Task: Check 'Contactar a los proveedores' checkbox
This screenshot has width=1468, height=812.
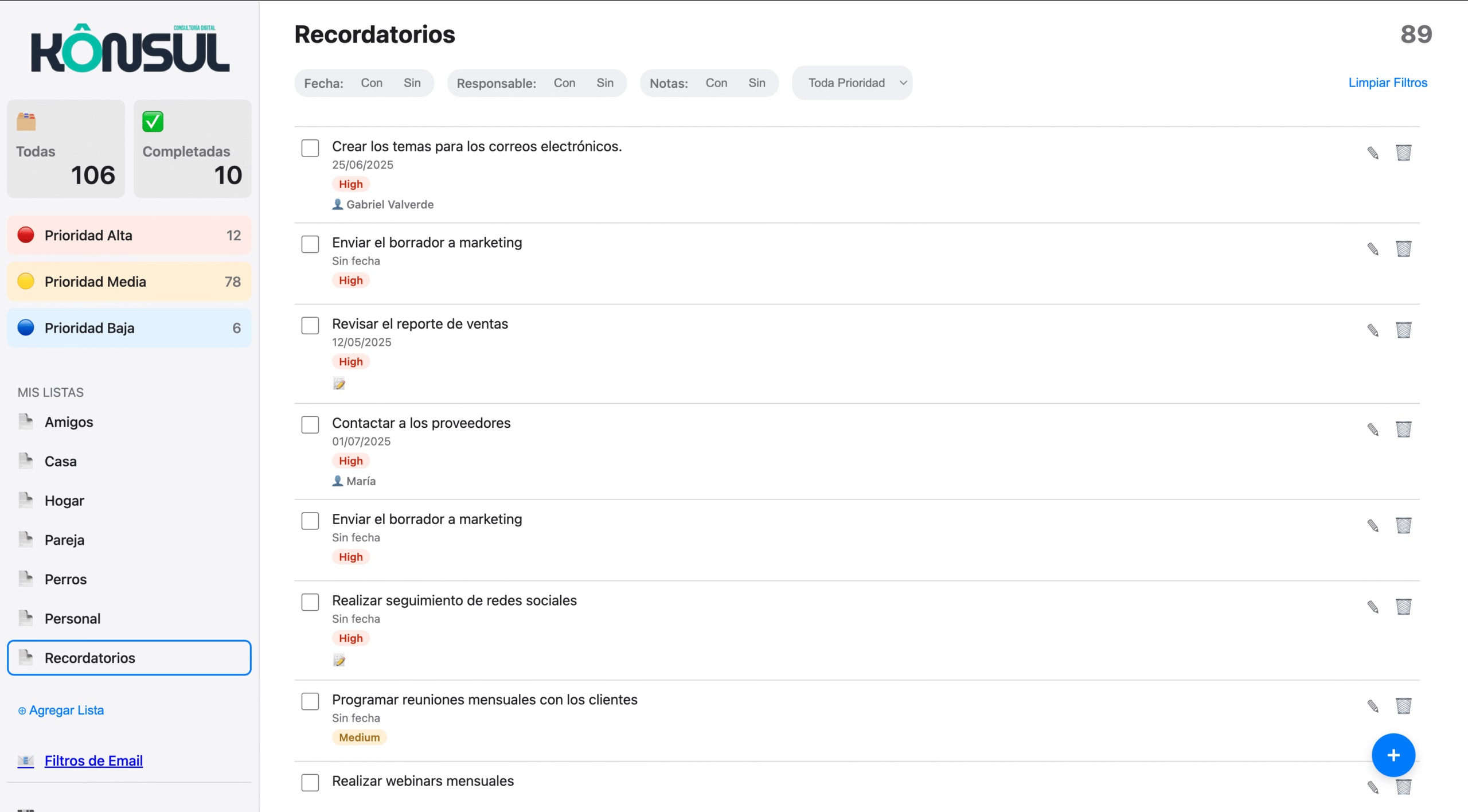Action: pyautogui.click(x=310, y=425)
